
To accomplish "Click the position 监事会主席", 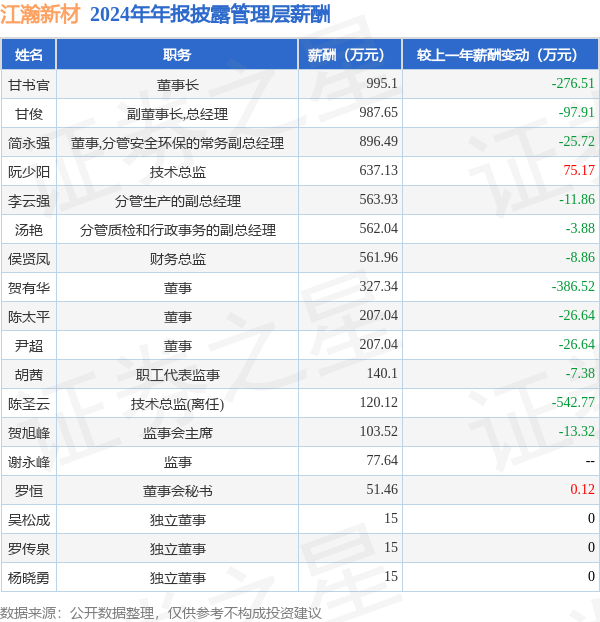I will point(177,433).
